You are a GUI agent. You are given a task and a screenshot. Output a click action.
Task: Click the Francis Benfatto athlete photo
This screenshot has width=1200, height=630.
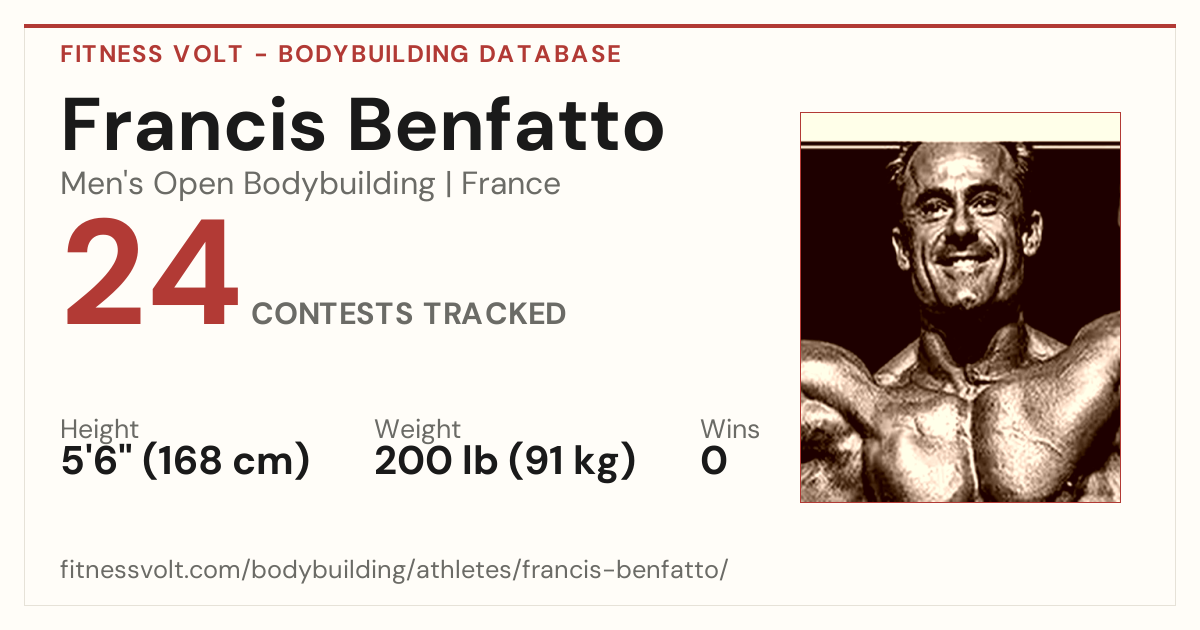960,307
